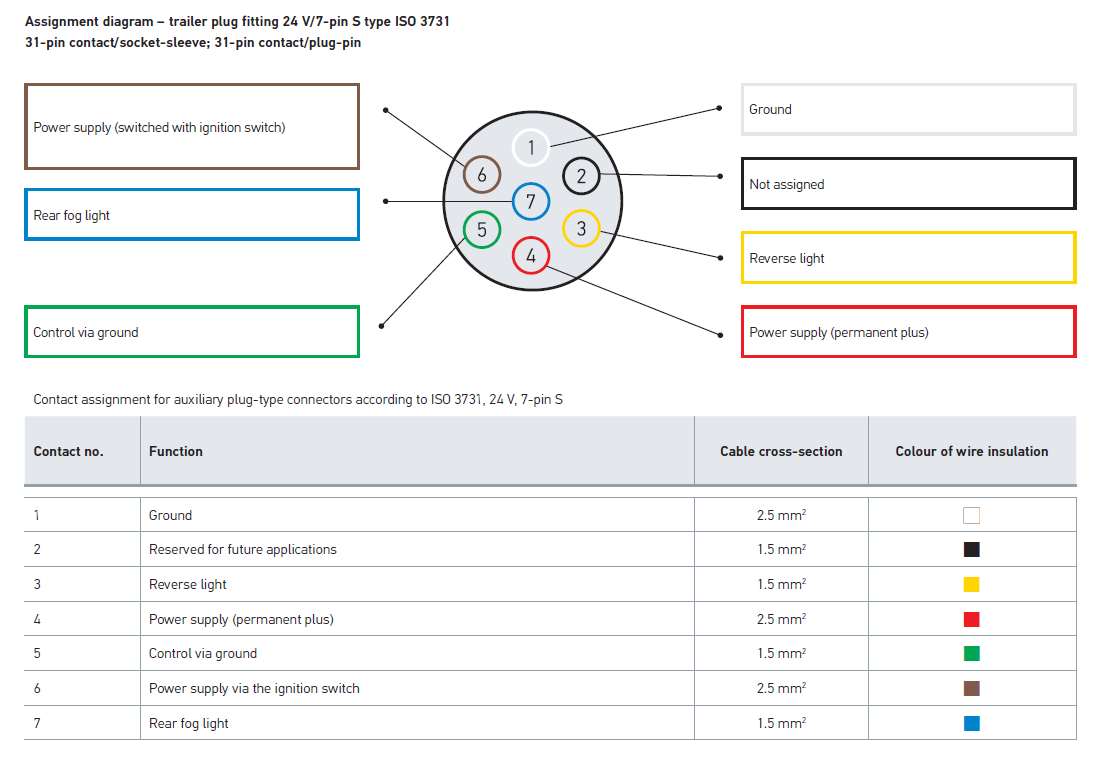Click the yellow wire colour swatch
This screenshot has height=760, width=1099.
[x=971, y=584]
